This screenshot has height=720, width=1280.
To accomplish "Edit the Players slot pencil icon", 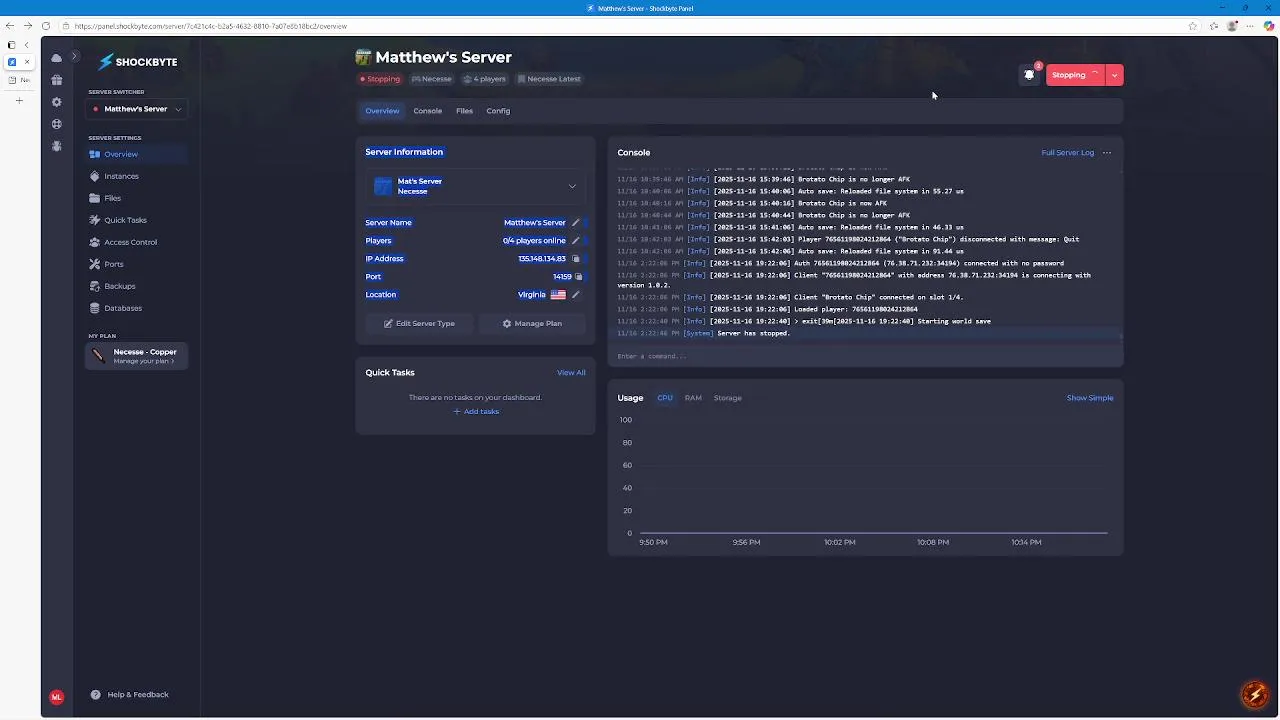I will 575,241.
